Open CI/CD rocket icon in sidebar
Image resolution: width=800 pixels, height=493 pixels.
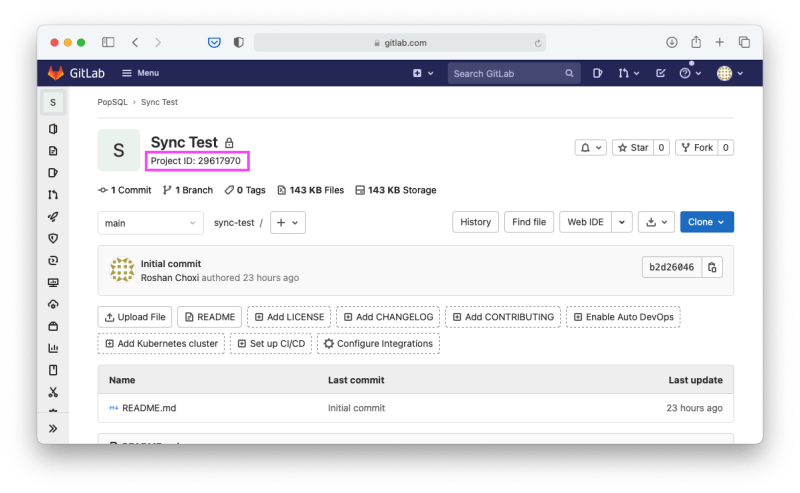(53, 216)
